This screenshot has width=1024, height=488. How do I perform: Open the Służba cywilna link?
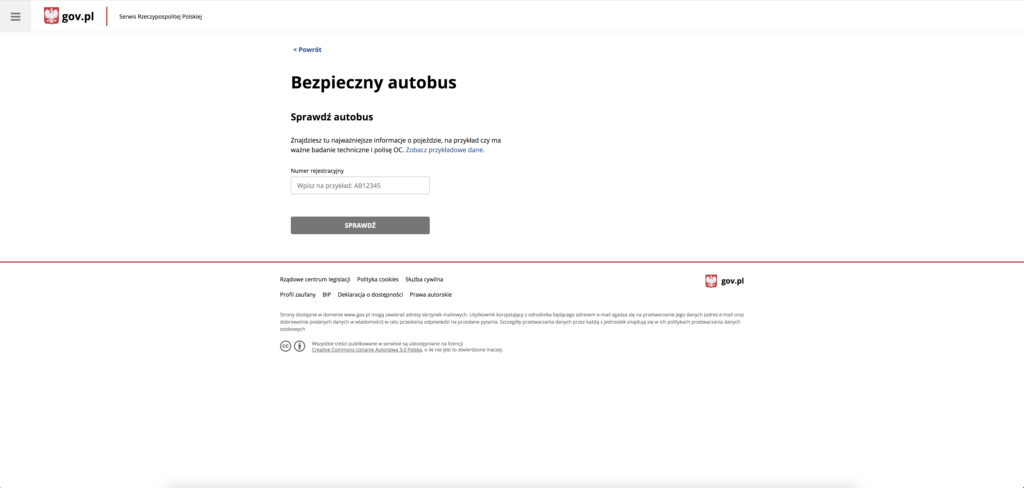[424, 280]
